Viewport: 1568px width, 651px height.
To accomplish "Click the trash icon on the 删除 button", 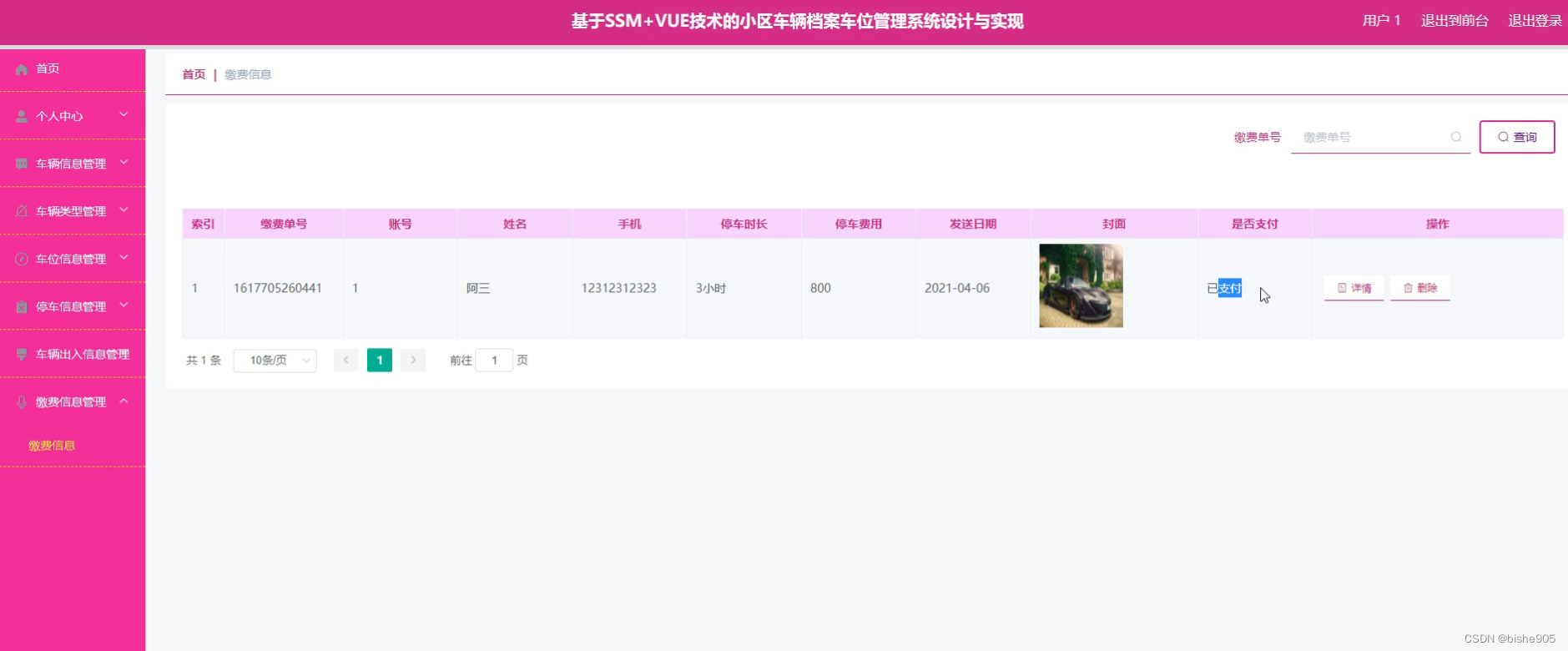I will (1408, 288).
